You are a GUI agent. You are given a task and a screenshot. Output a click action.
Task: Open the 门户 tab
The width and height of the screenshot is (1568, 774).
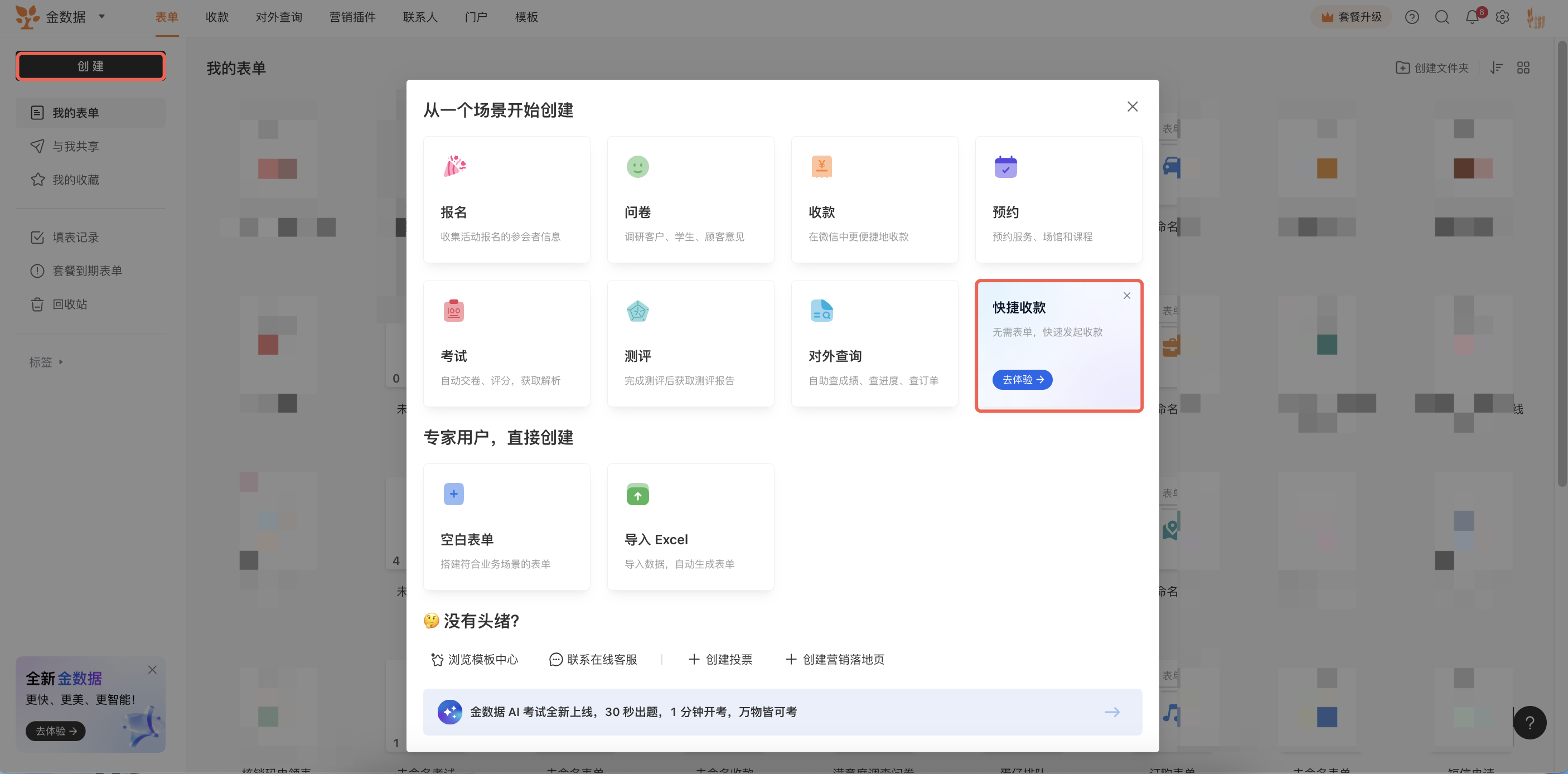click(x=476, y=17)
